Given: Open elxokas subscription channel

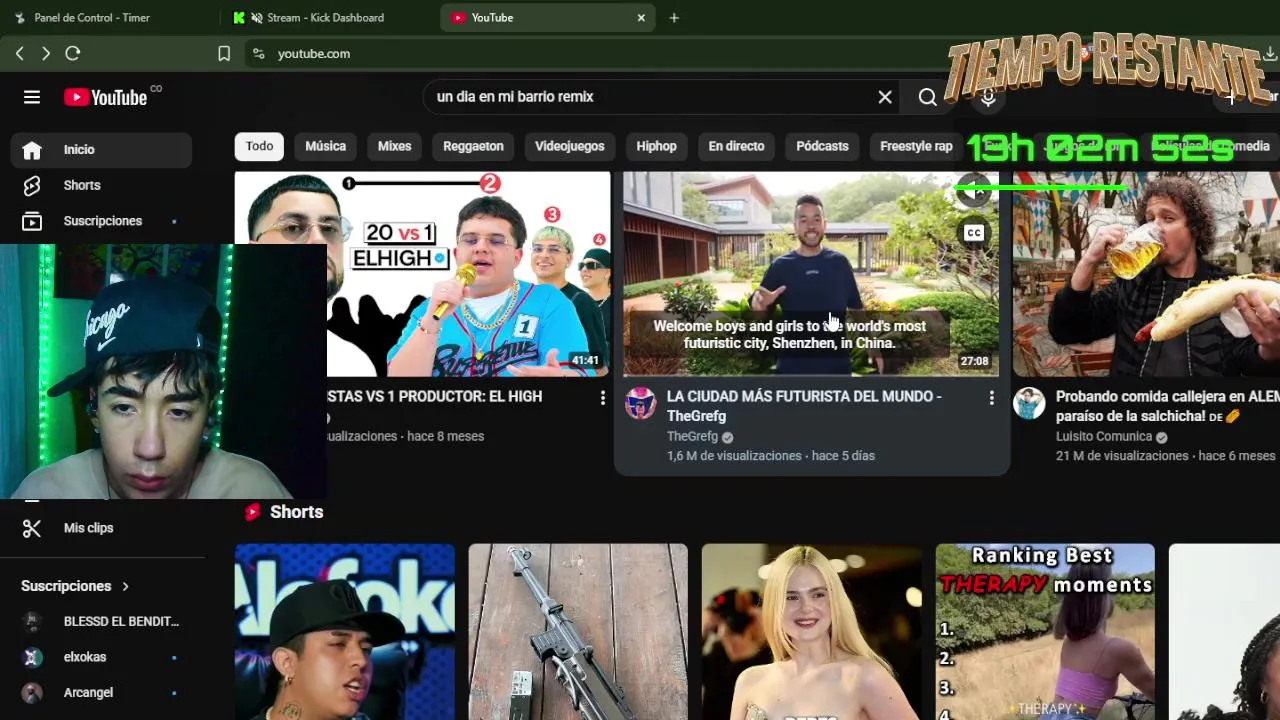Looking at the screenshot, I should click(101, 657).
